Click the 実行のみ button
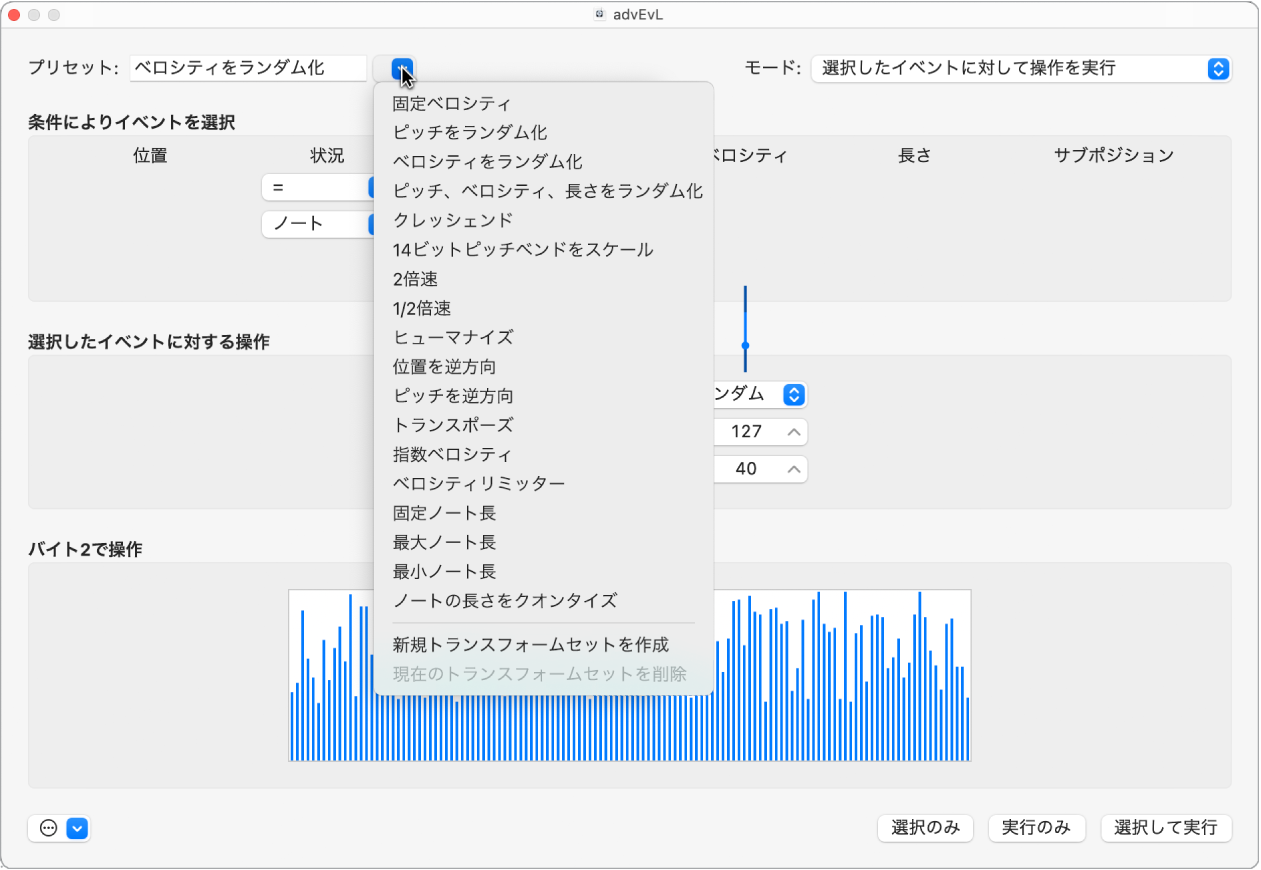This screenshot has height=870, width=1261. coord(1036,828)
